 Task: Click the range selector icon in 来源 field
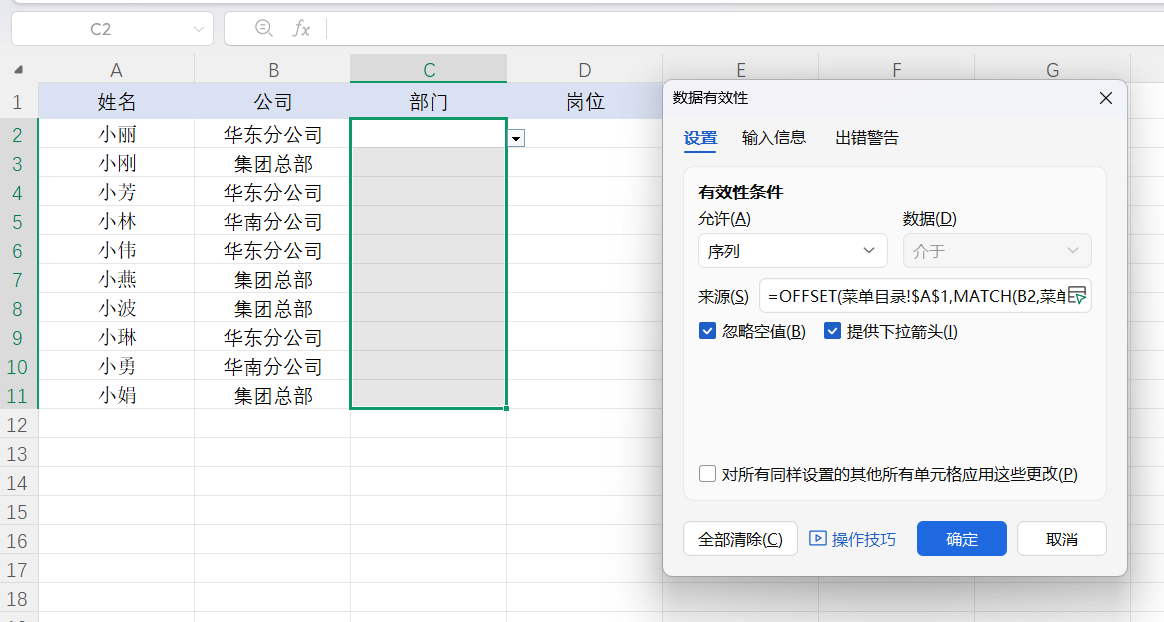(x=1077, y=295)
